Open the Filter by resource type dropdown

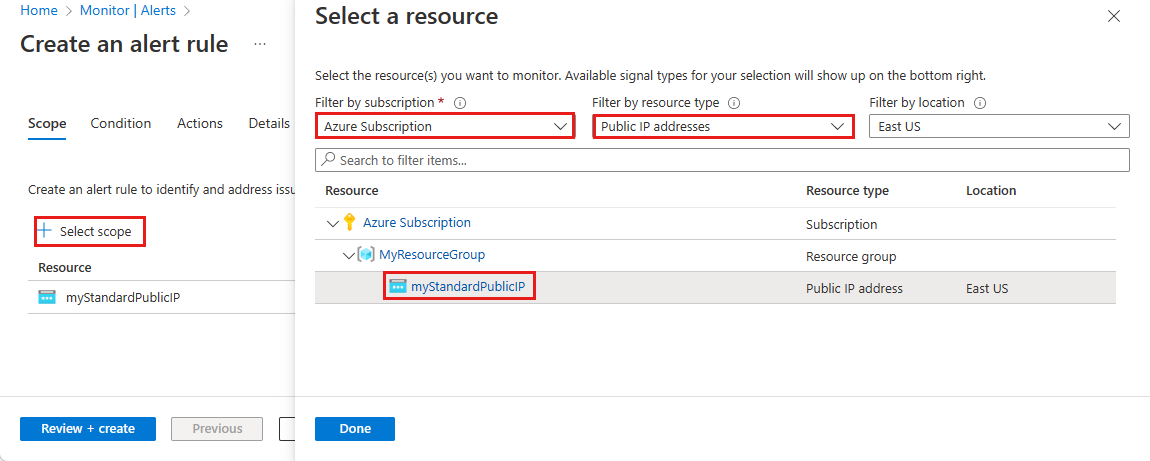click(723, 127)
